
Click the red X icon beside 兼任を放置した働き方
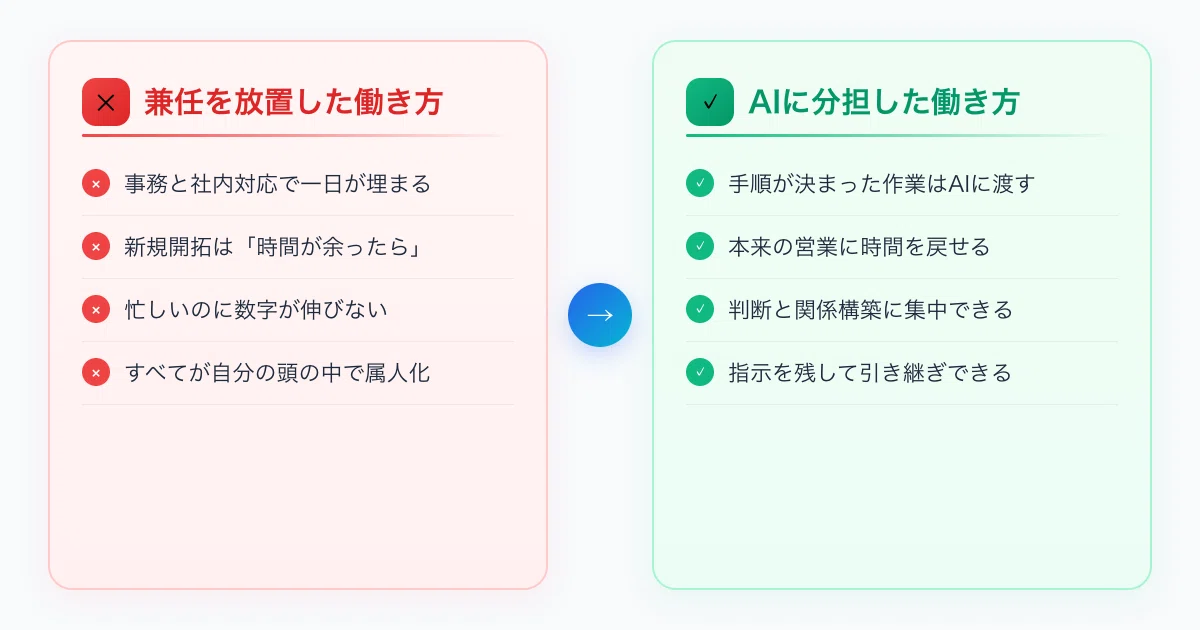106,102
